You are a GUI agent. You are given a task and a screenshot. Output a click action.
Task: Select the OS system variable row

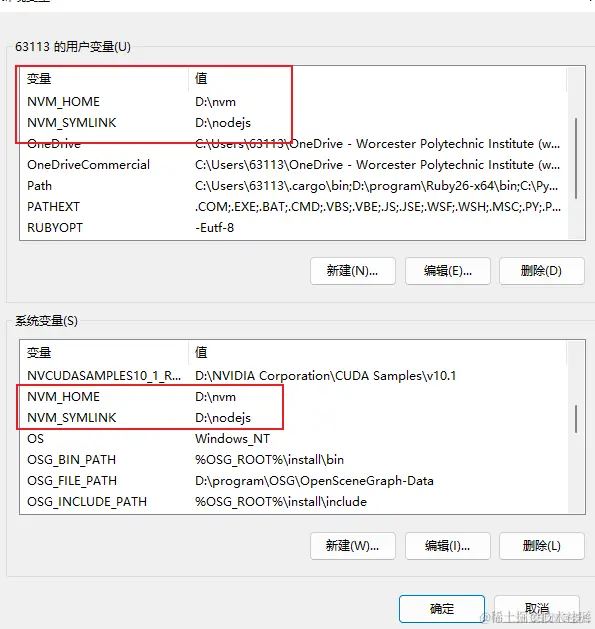(294, 438)
